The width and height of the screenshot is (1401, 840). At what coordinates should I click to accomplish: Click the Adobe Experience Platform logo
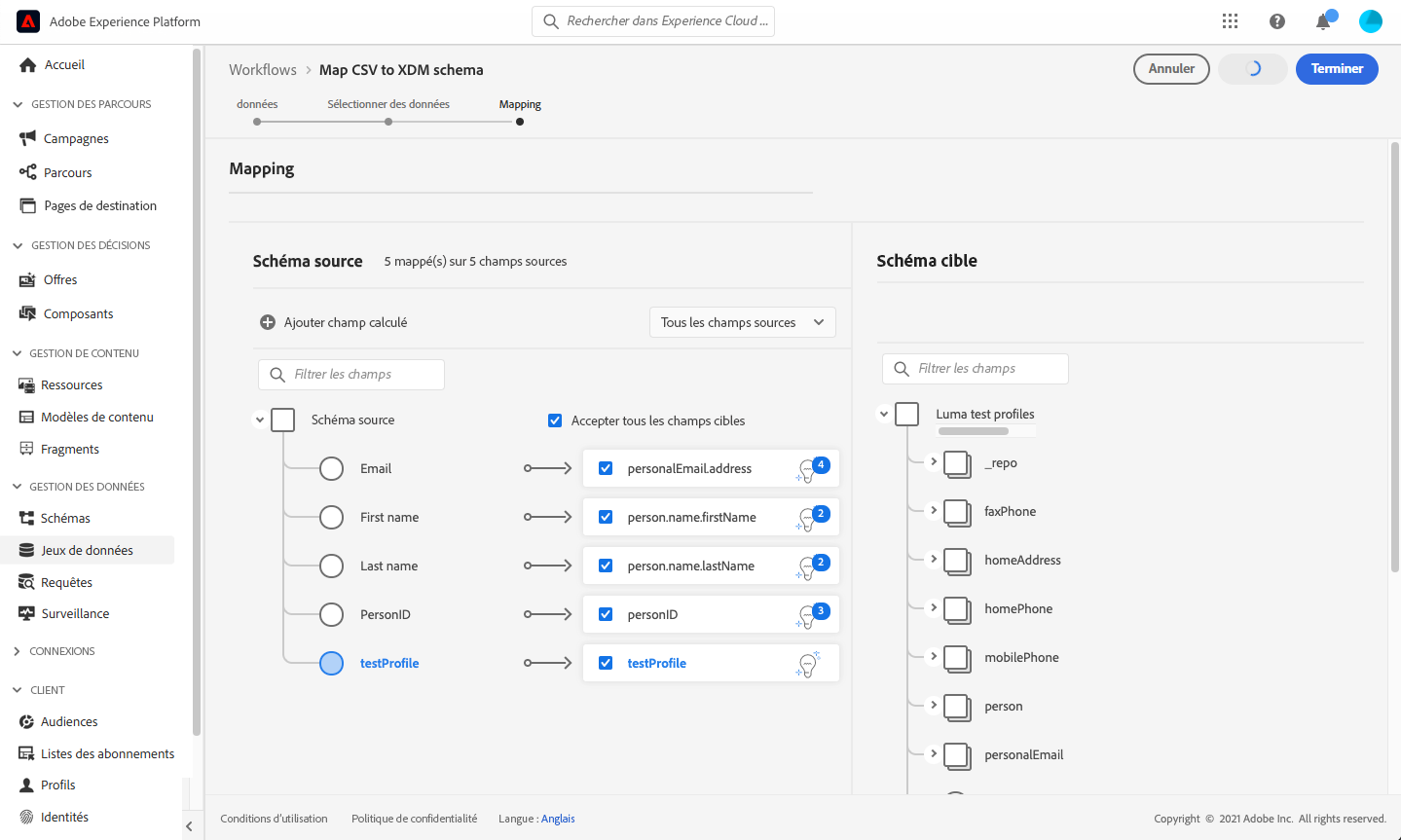click(28, 21)
